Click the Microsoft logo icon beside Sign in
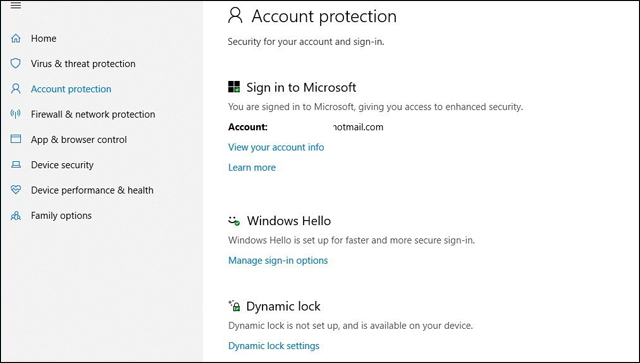 [234, 87]
